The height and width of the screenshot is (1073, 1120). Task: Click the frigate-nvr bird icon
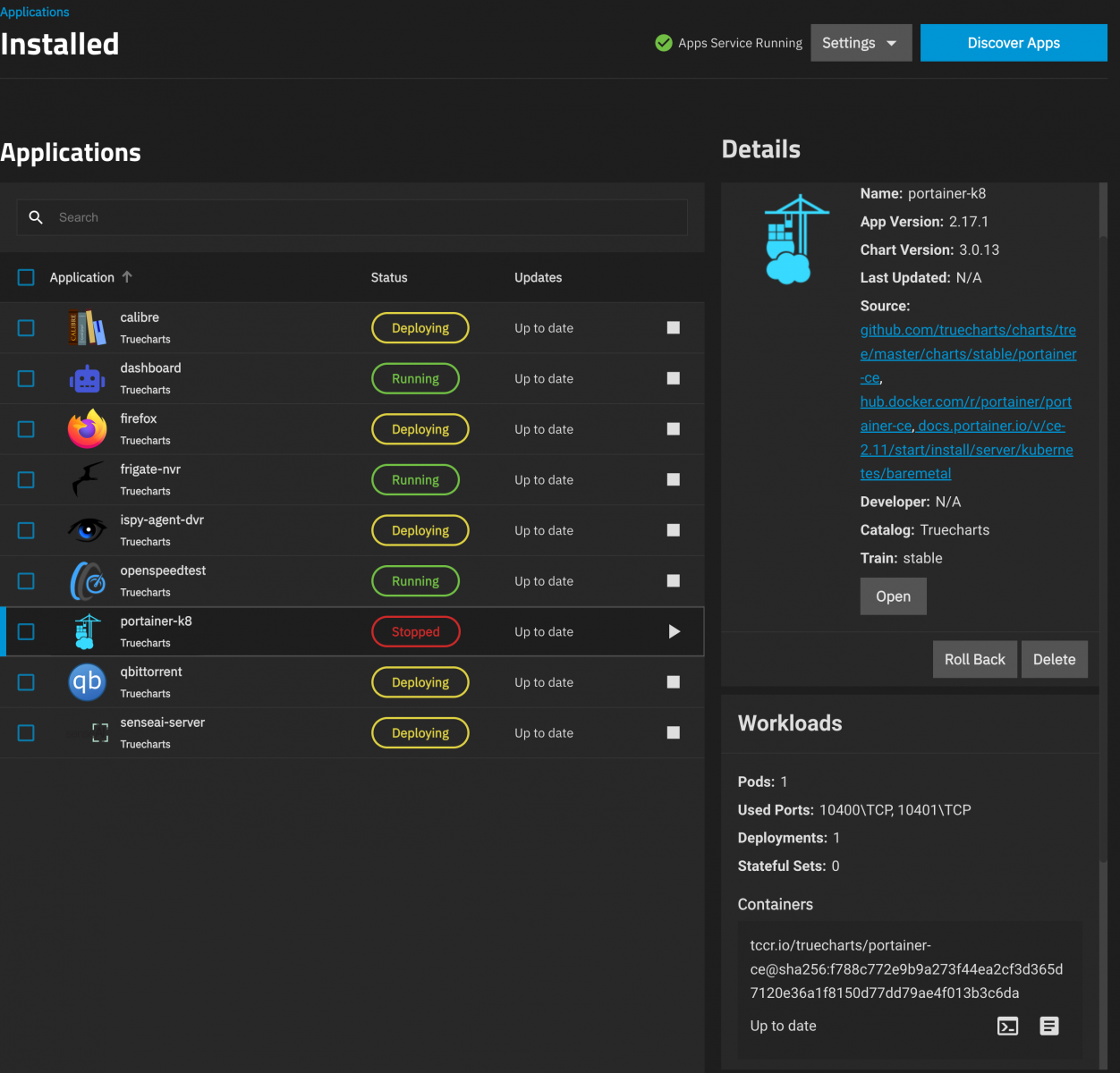click(x=88, y=479)
